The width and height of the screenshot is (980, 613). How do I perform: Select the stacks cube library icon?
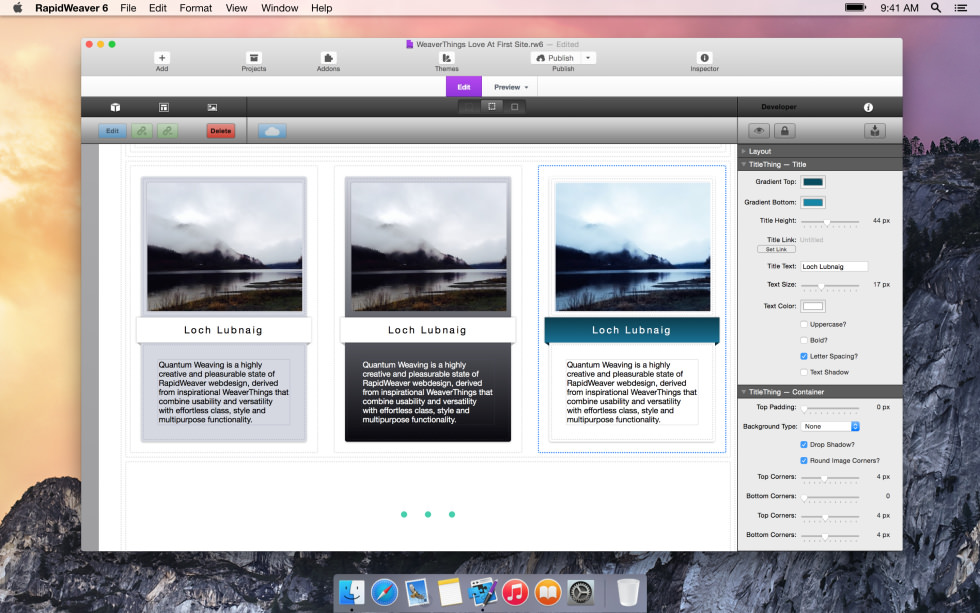(x=115, y=107)
